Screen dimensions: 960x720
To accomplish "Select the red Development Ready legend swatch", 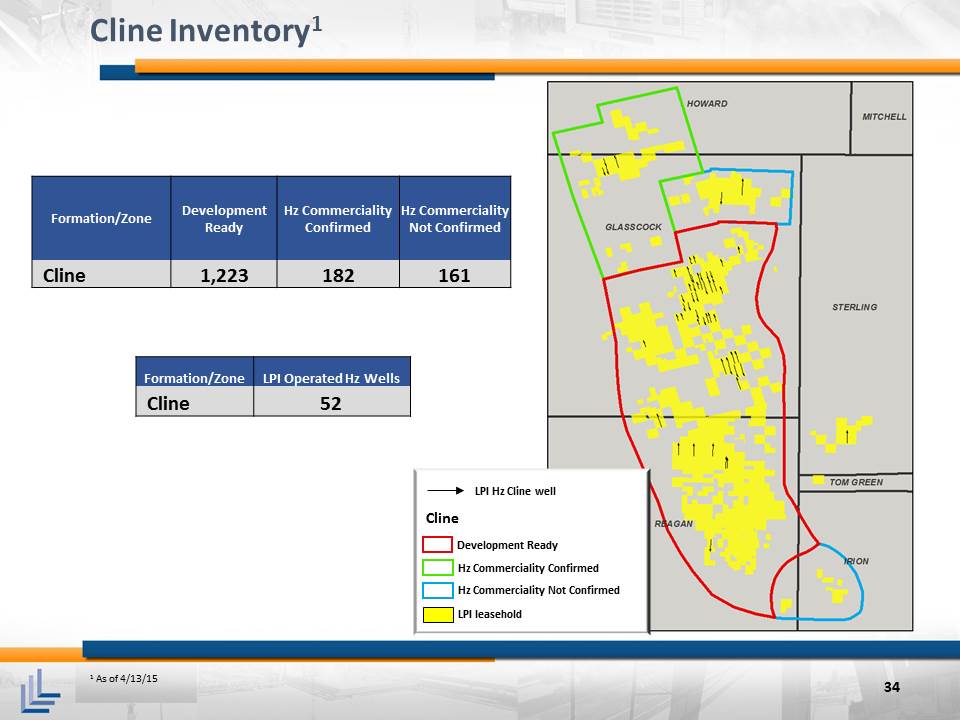I will 437,544.
